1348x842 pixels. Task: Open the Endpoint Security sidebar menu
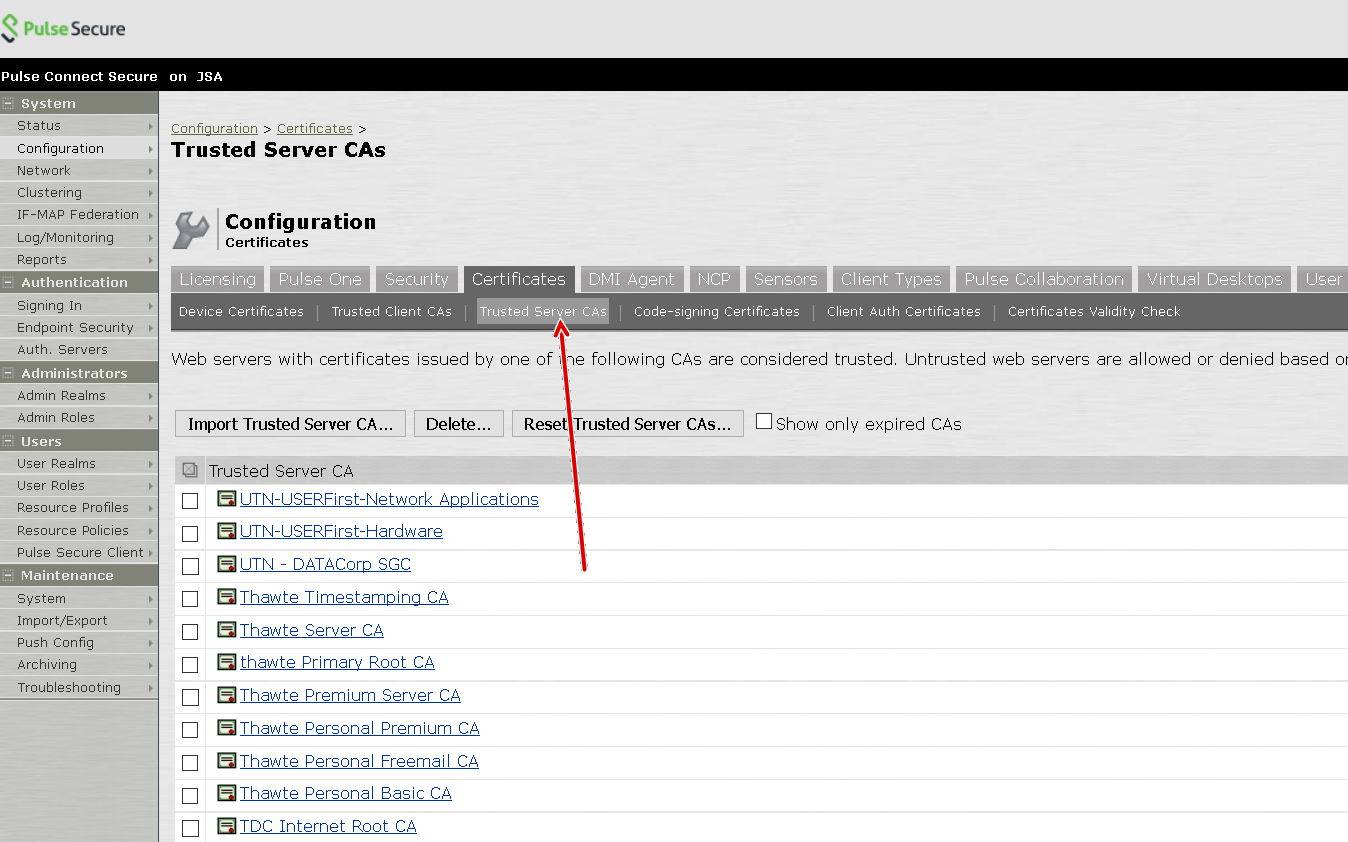pyautogui.click(x=79, y=327)
